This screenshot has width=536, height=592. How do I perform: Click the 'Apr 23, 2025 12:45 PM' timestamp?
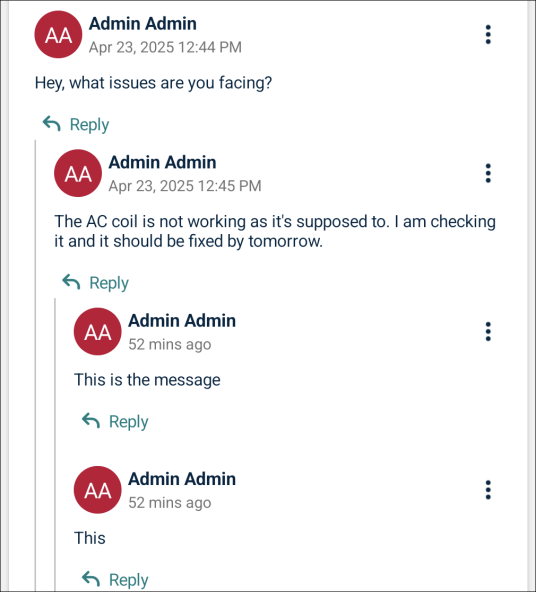(185, 186)
